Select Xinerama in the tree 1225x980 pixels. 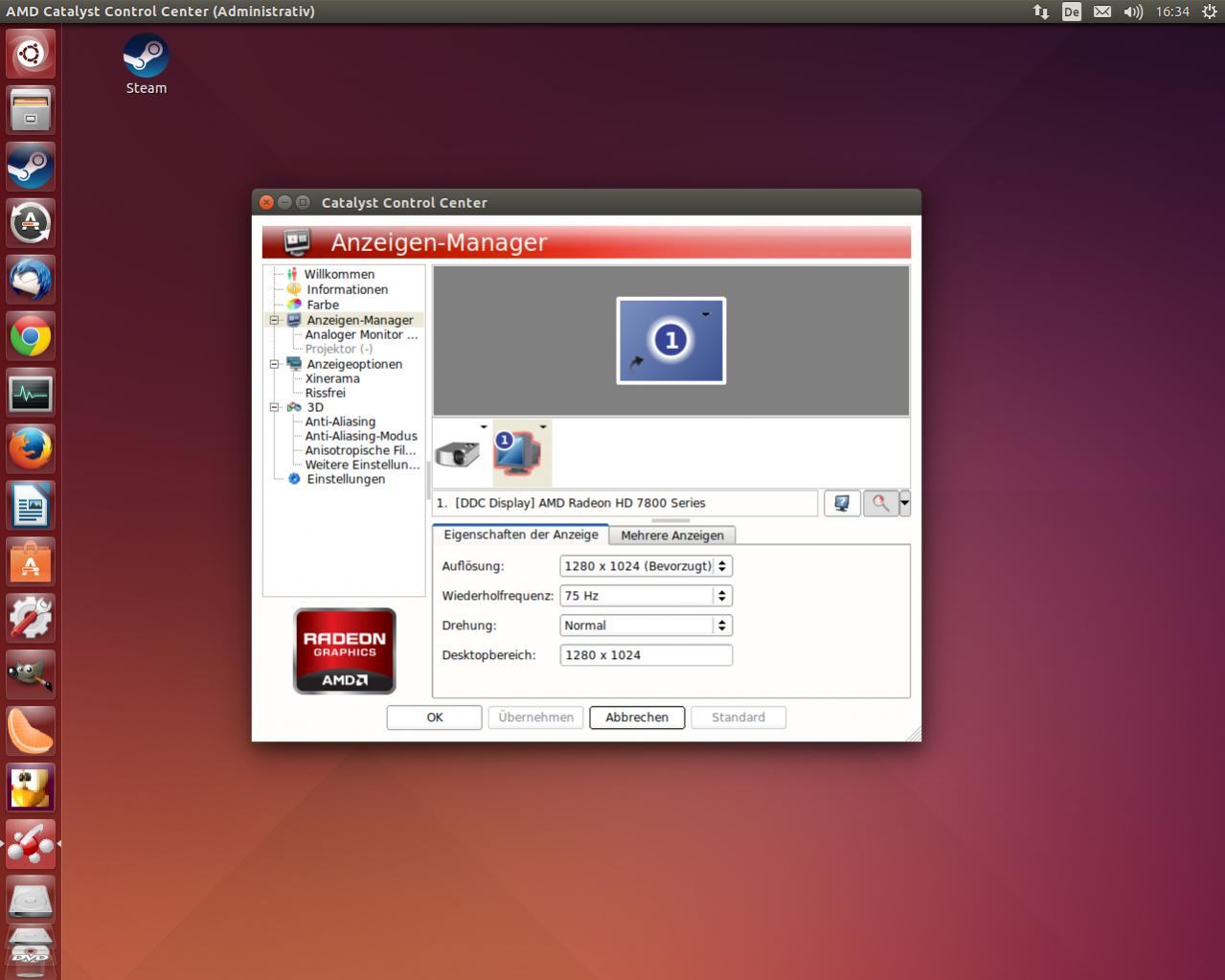[x=332, y=378]
